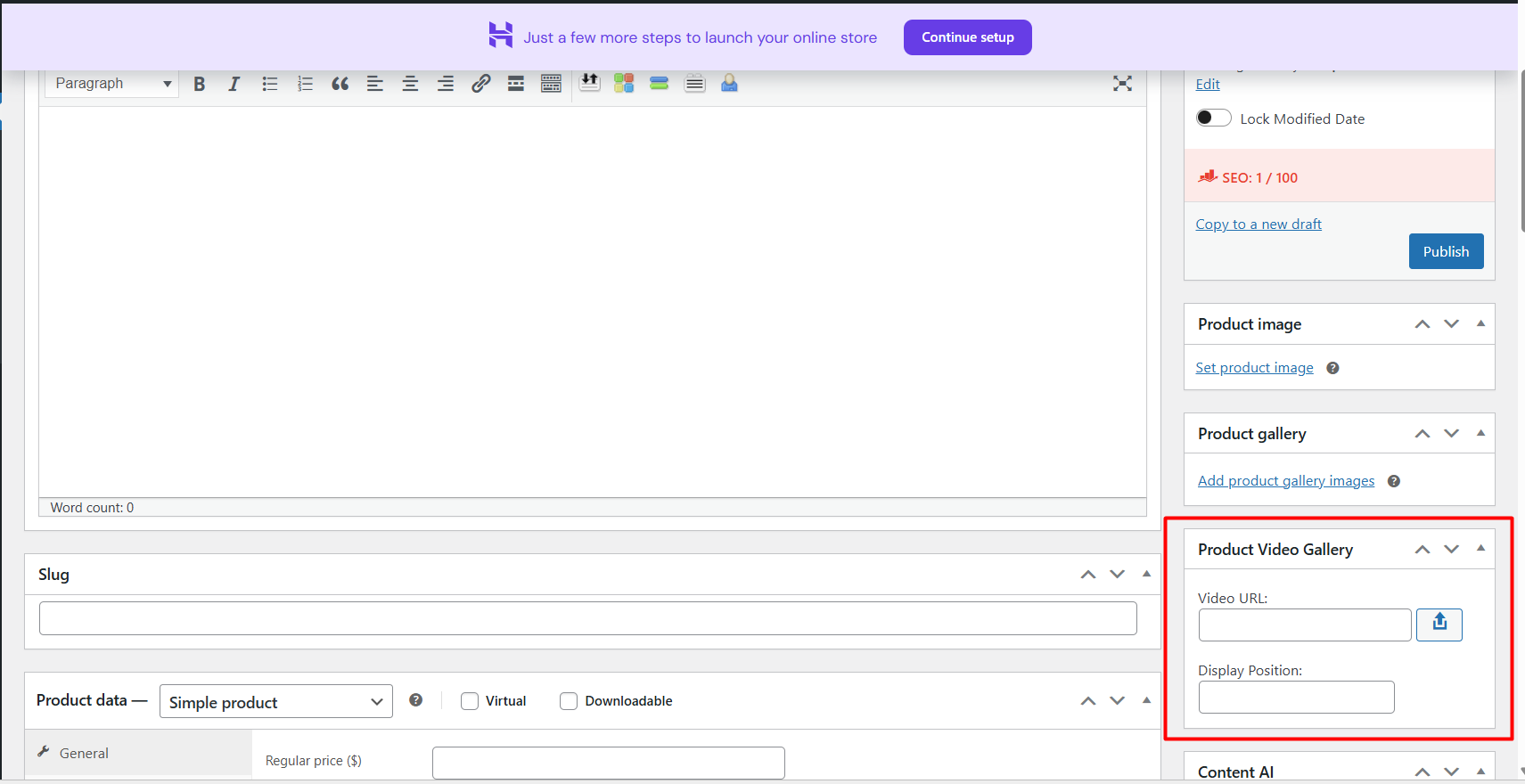Click Add product gallery images link

point(1286,481)
